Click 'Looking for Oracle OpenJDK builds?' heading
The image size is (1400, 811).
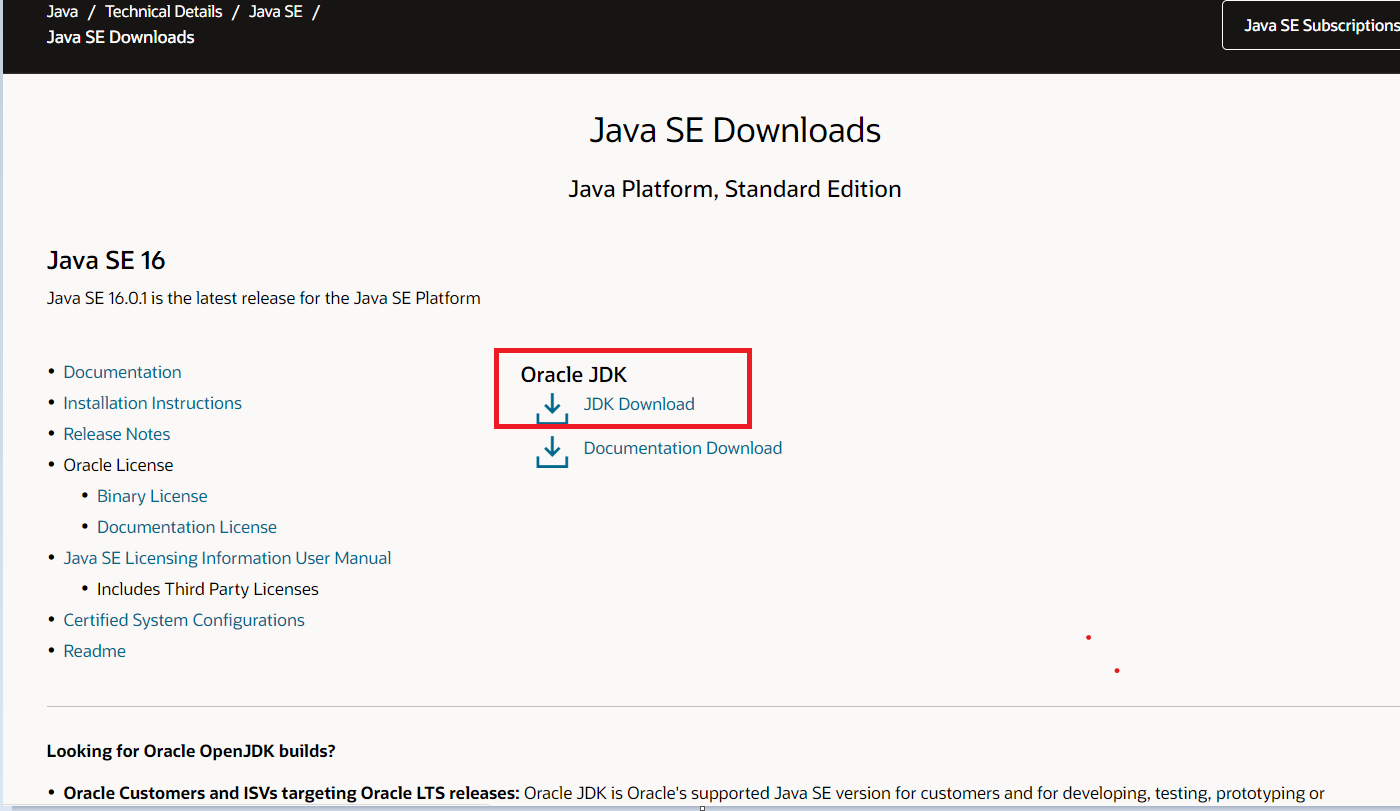point(191,751)
